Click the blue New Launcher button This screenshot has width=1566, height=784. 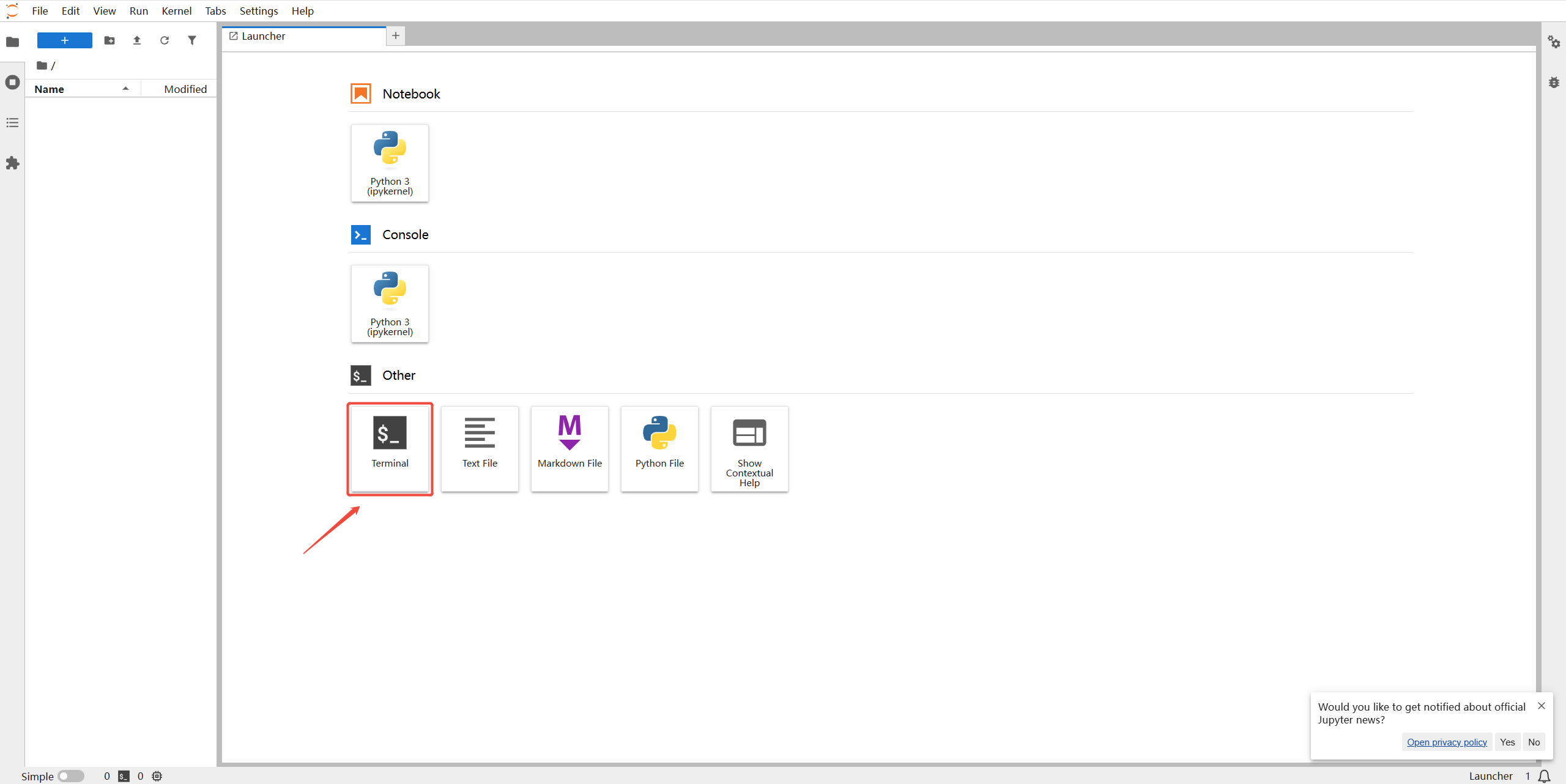[65, 40]
